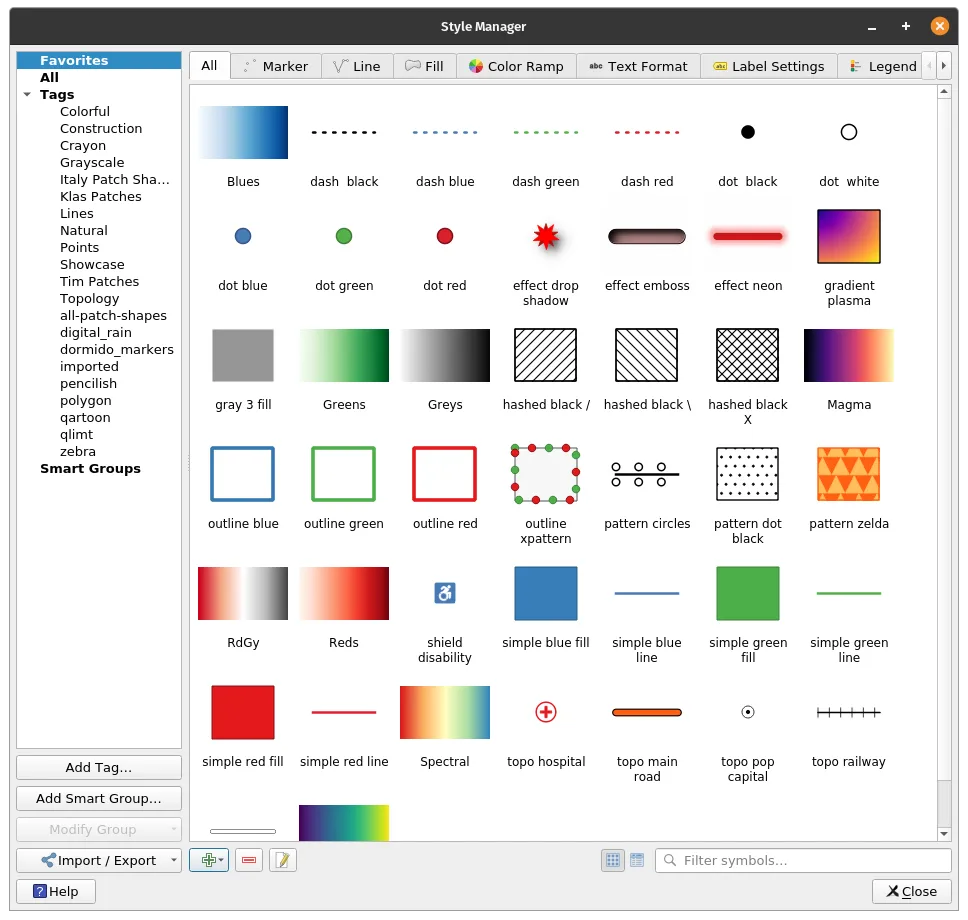Screen dimensions: 968x920
Task: Collapse the Tags tree group
Action: point(27,95)
